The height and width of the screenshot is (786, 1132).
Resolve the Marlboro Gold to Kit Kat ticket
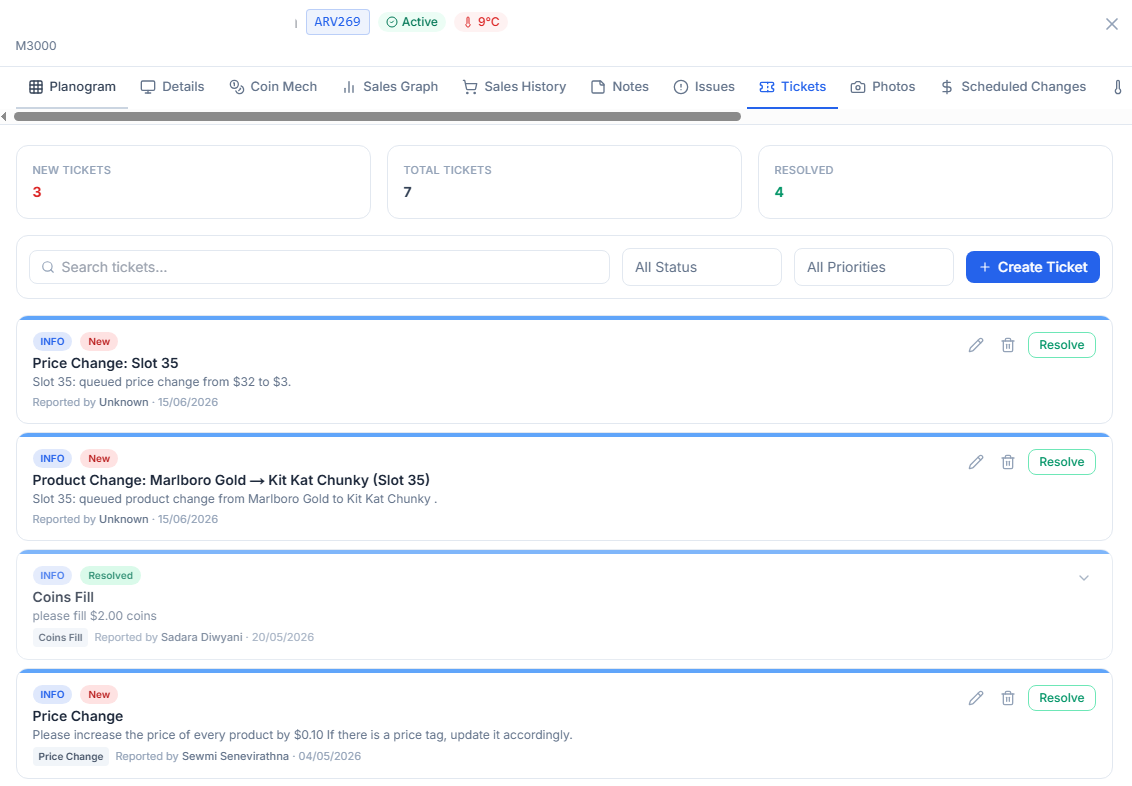point(1061,462)
